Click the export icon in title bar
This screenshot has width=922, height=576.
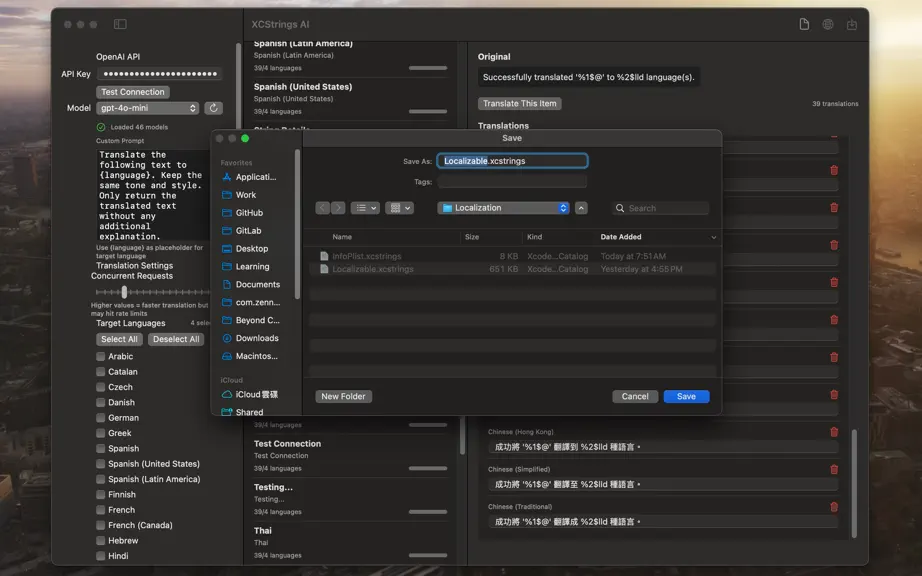(x=851, y=24)
